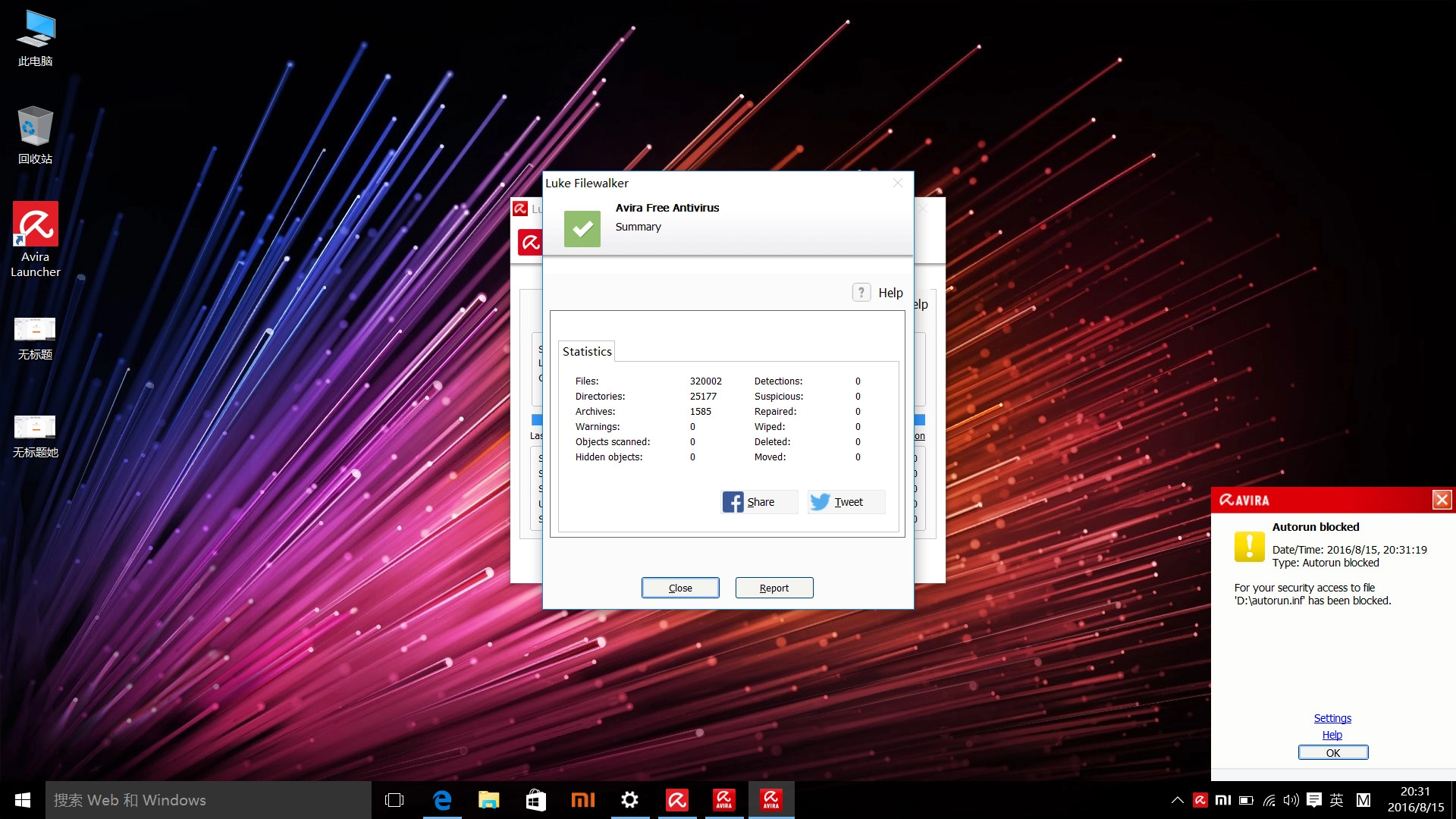Open Settings gear on taskbar
The height and width of the screenshot is (819, 1456).
click(x=630, y=800)
